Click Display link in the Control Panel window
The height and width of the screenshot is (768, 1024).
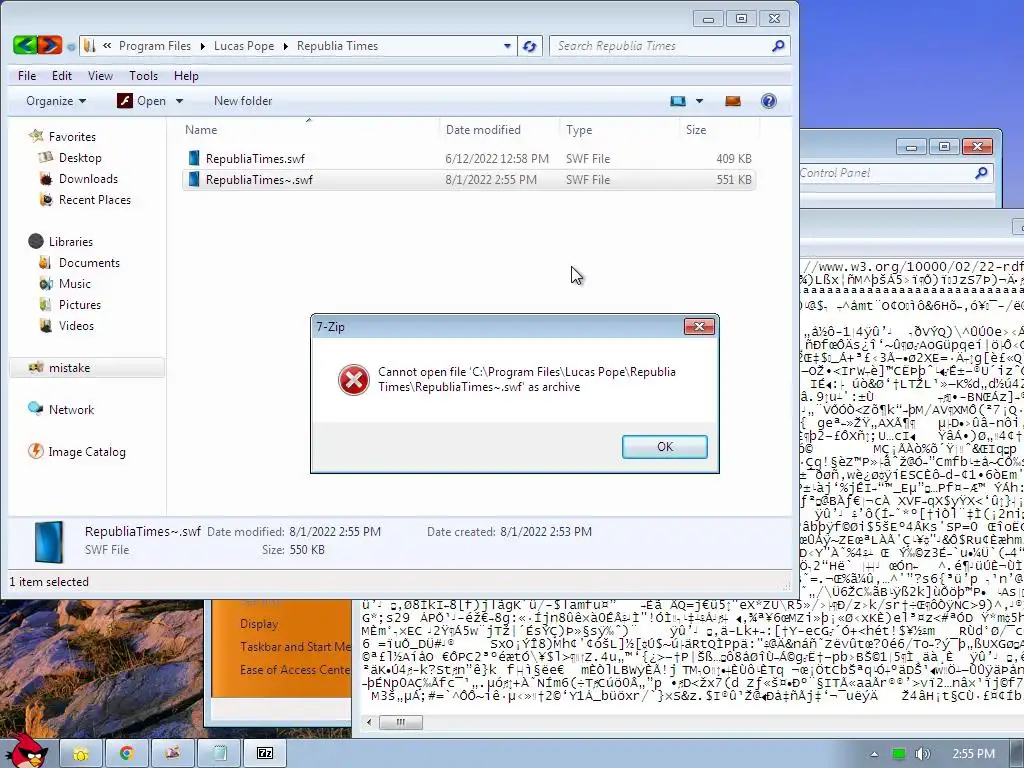click(x=259, y=624)
